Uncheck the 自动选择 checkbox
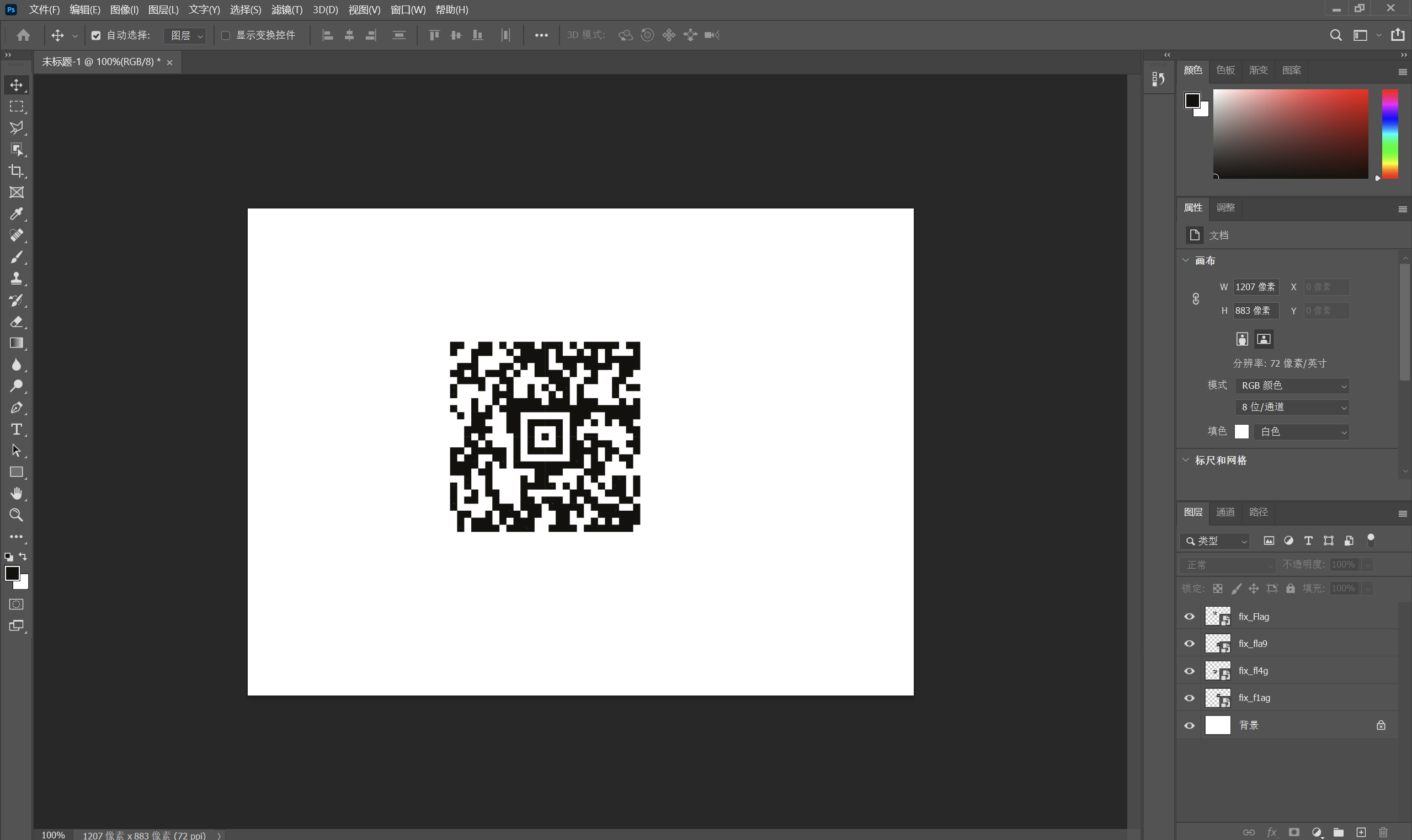This screenshot has width=1412, height=840. click(x=95, y=36)
